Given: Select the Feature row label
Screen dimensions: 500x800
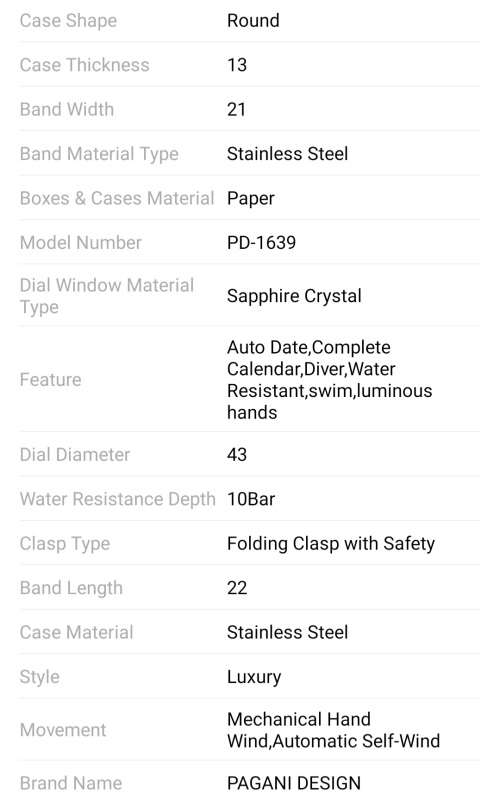Looking at the screenshot, I should [x=51, y=380].
